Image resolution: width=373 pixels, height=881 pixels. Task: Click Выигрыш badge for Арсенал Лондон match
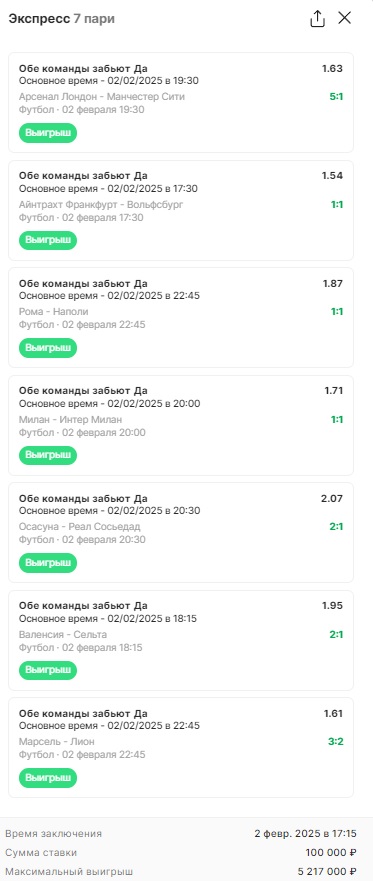pos(48,133)
